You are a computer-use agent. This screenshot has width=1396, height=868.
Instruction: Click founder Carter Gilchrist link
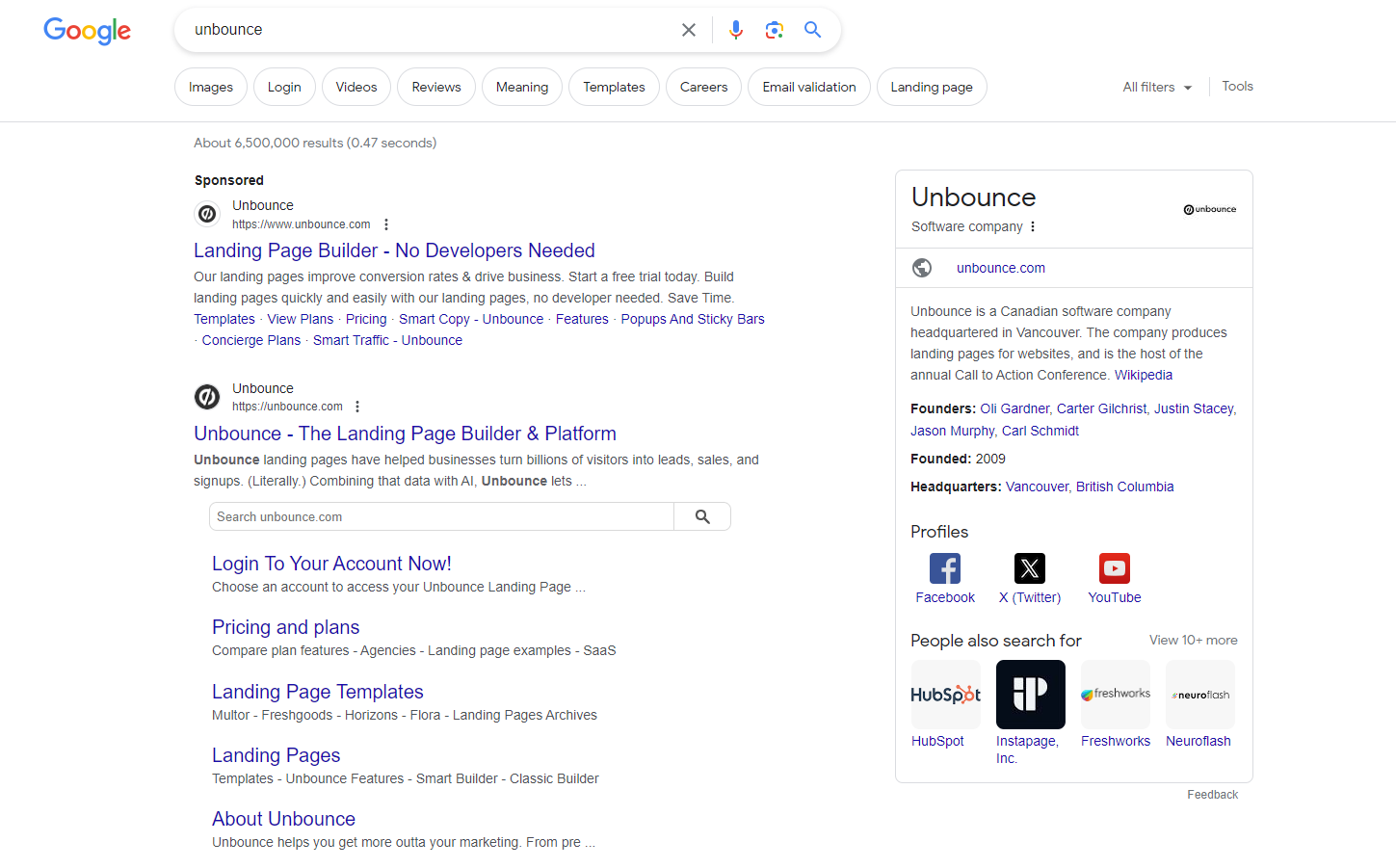click(x=1101, y=408)
